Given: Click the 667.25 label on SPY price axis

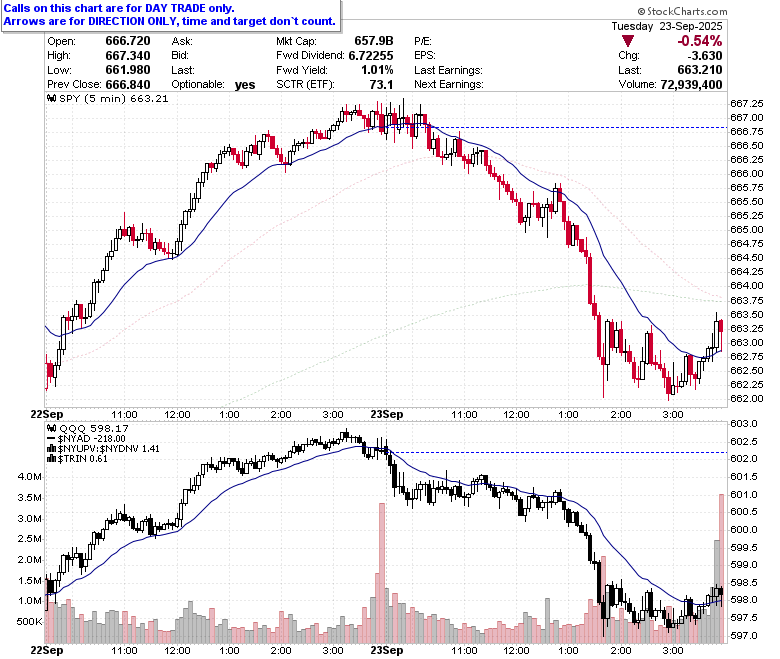Looking at the screenshot, I should click(746, 103).
